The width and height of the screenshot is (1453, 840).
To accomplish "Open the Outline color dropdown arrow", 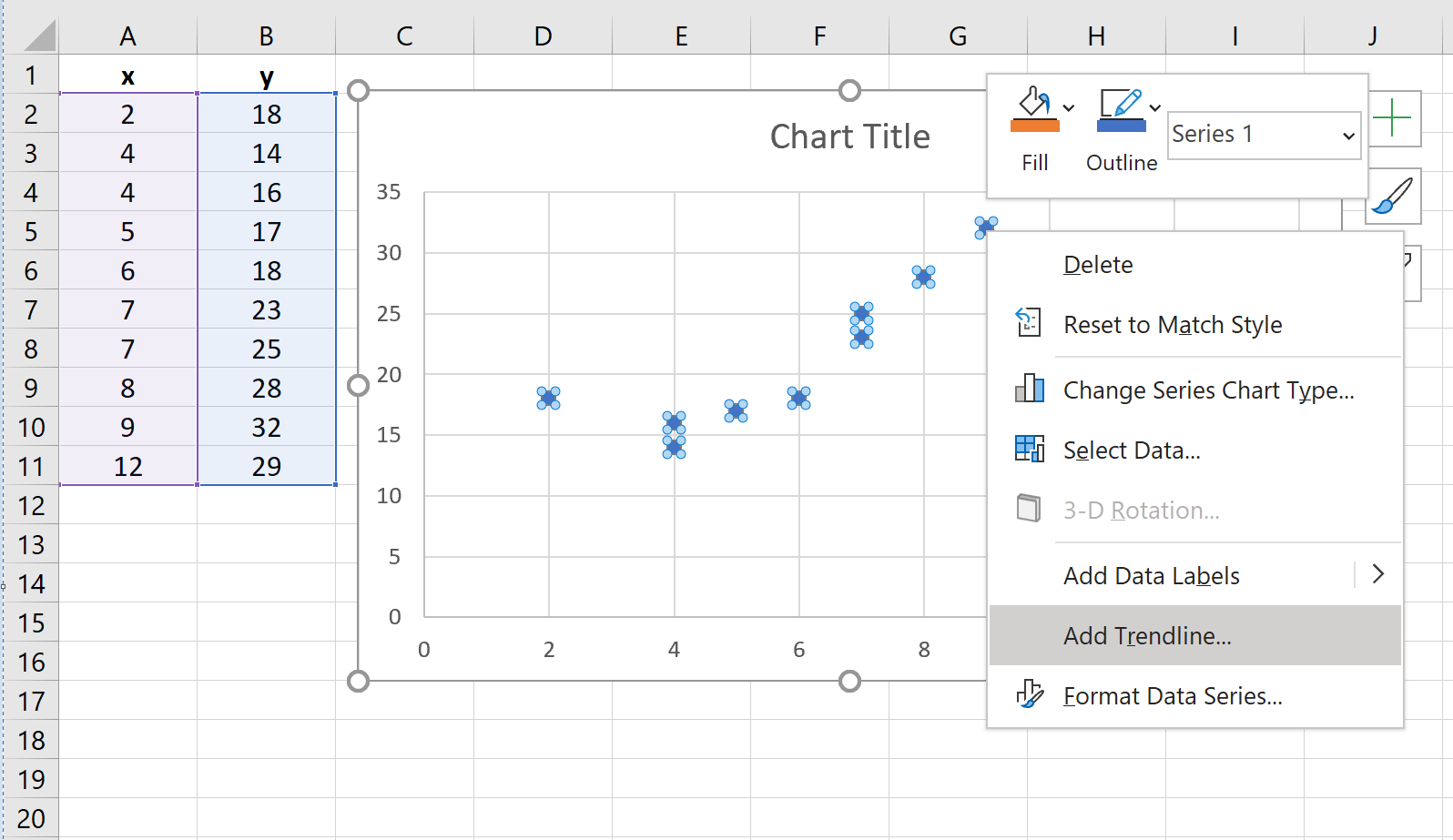I will pos(1154,108).
